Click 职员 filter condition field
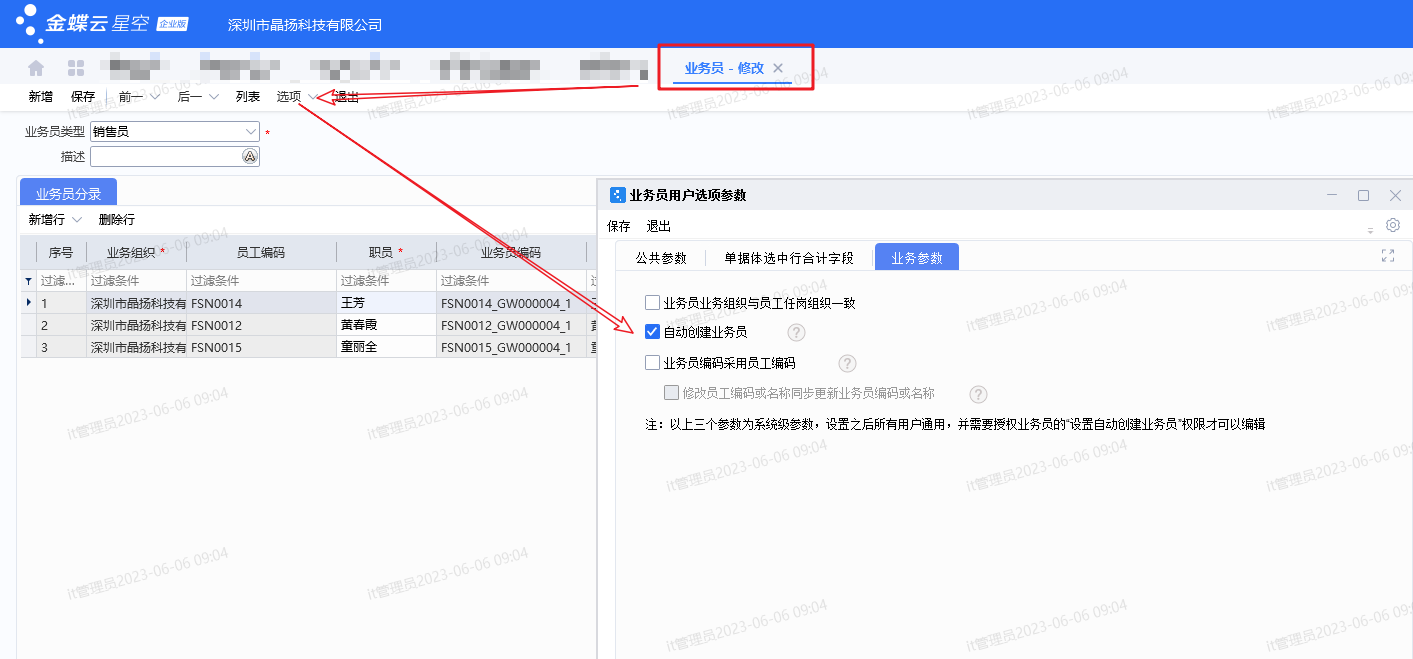 (x=386, y=281)
